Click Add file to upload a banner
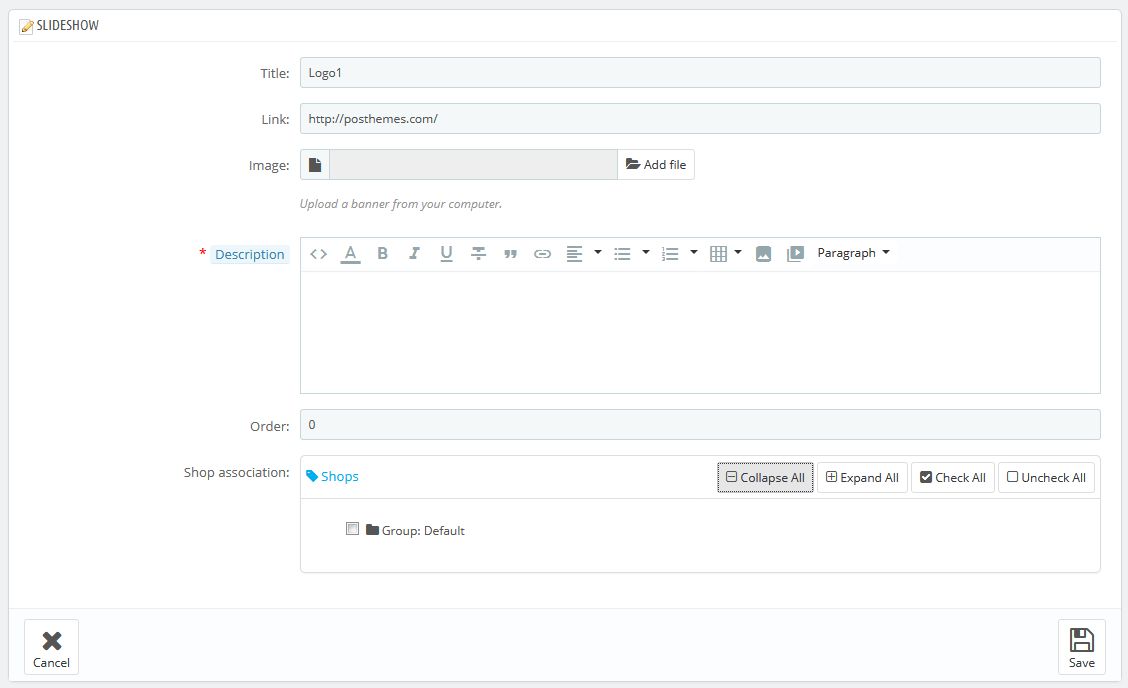Image resolution: width=1128 pixels, height=688 pixels. pos(656,165)
